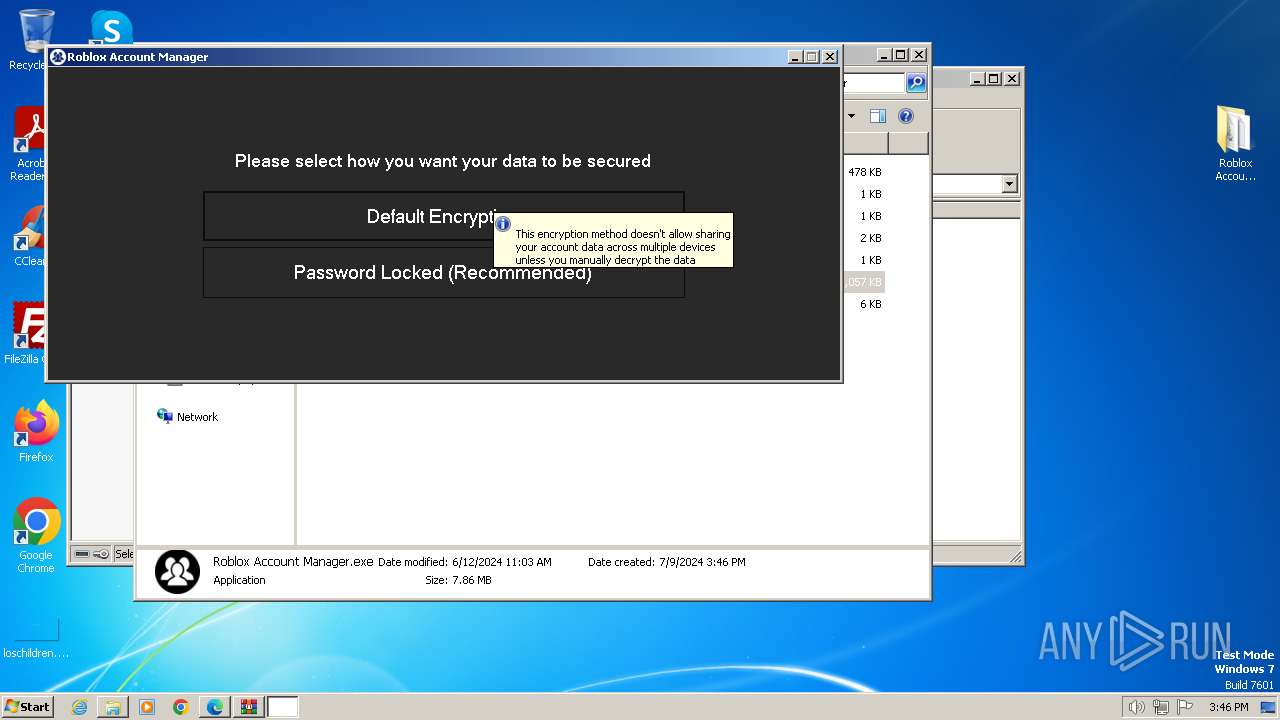Open CCleaner desktop shortcut

(x=28, y=237)
